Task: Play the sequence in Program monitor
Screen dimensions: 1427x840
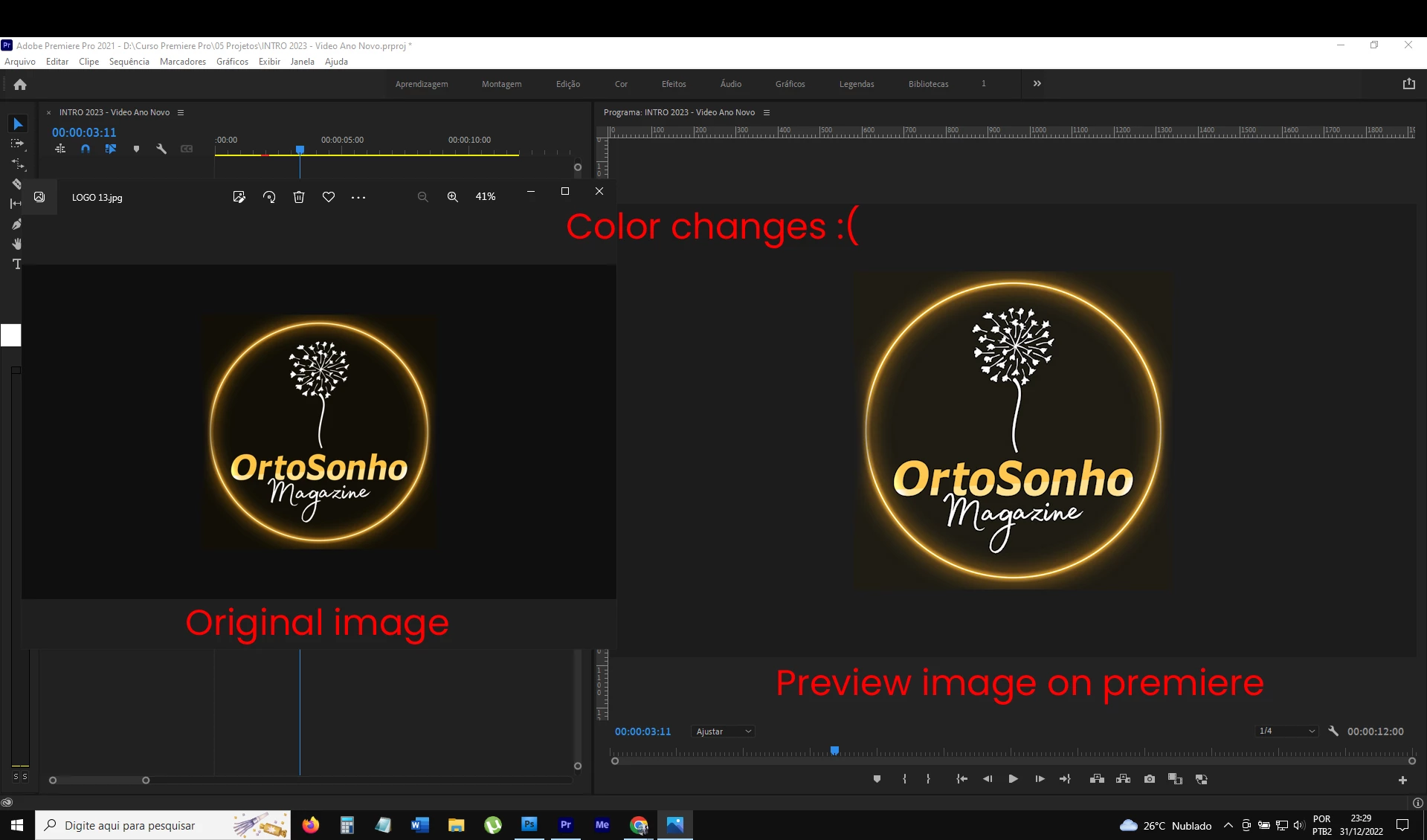Action: click(1013, 779)
